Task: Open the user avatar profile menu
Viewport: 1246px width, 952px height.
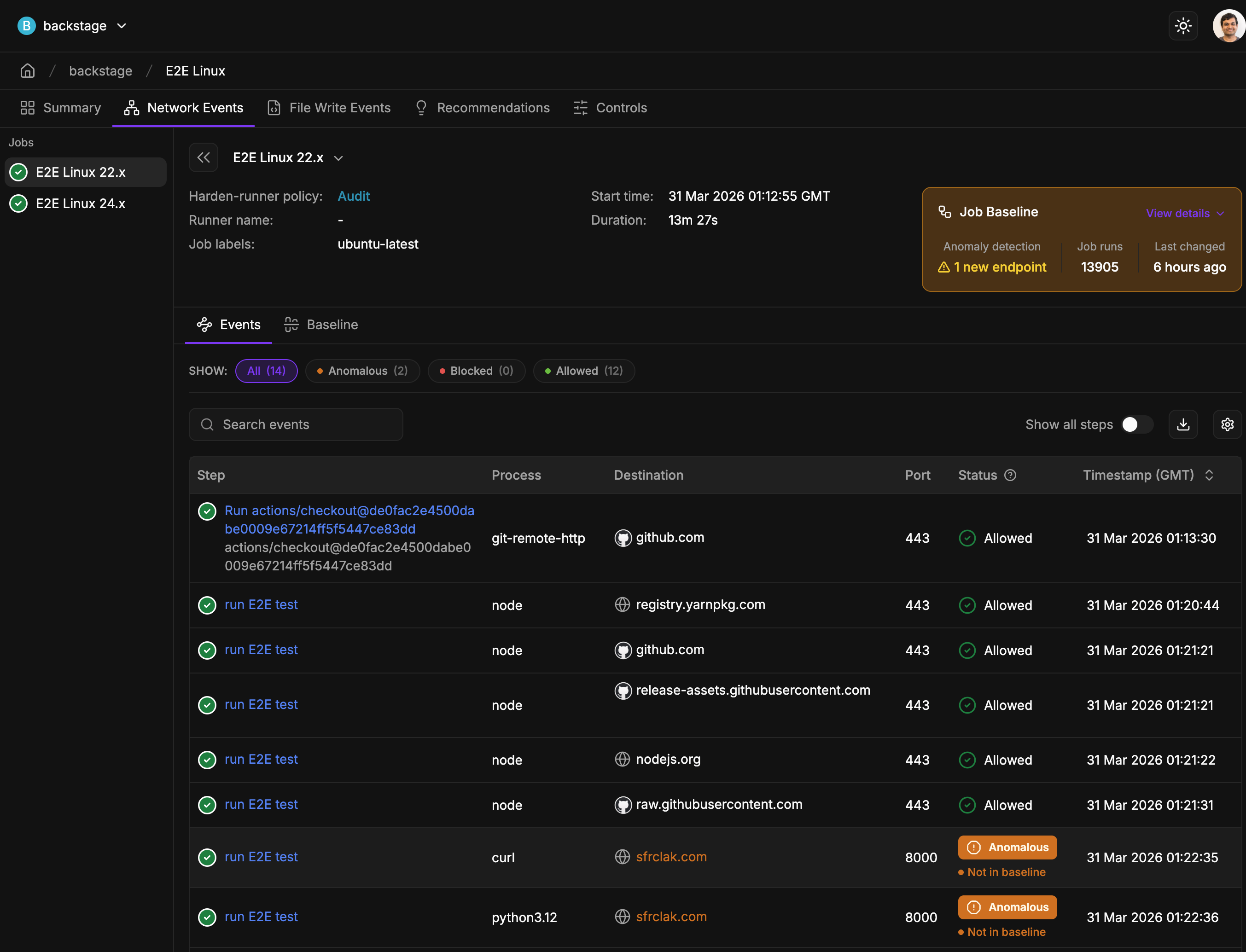Action: pyautogui.click(x=1228, y=26)
